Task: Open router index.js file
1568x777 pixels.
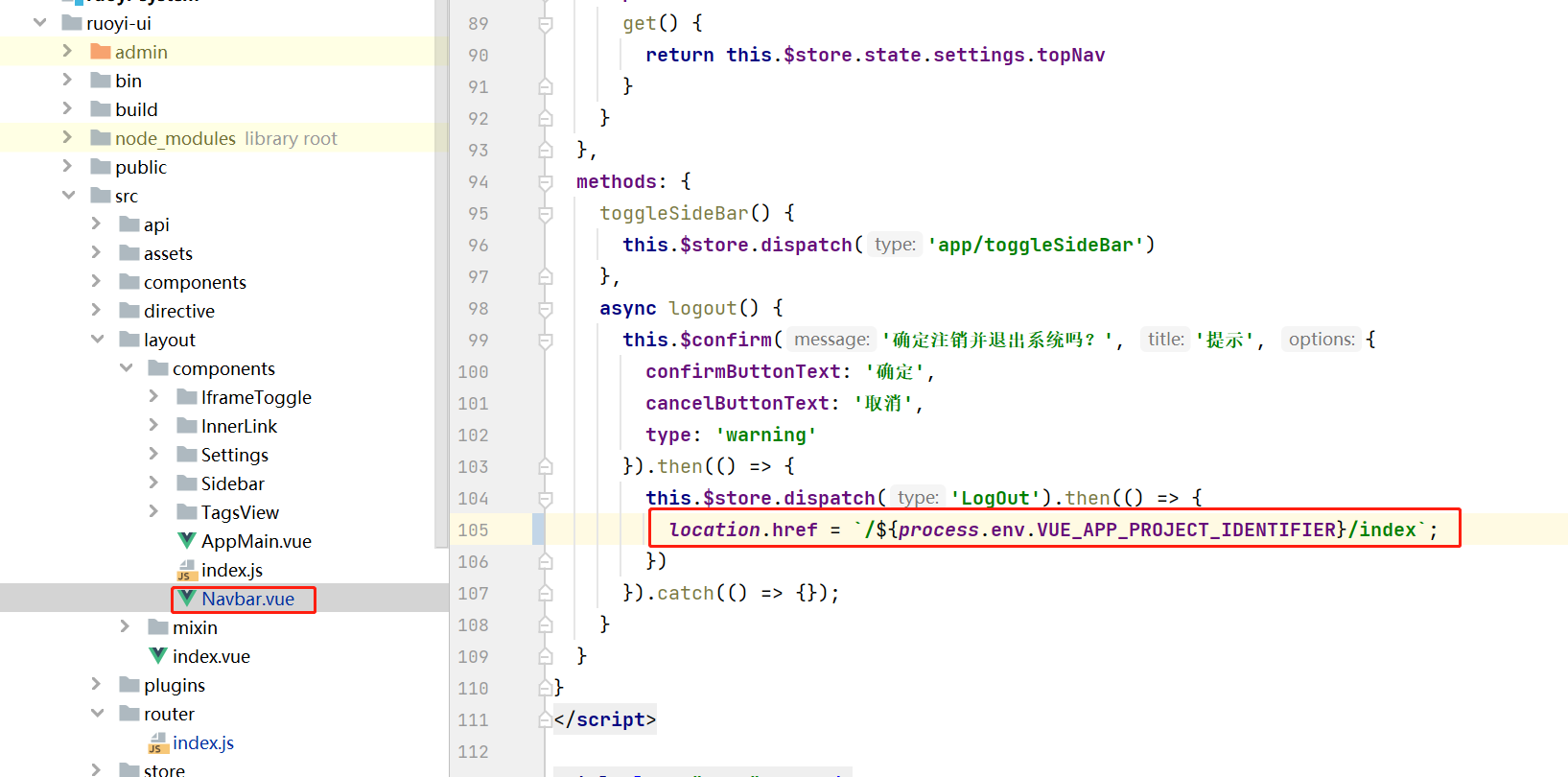Action: (203, 742)
